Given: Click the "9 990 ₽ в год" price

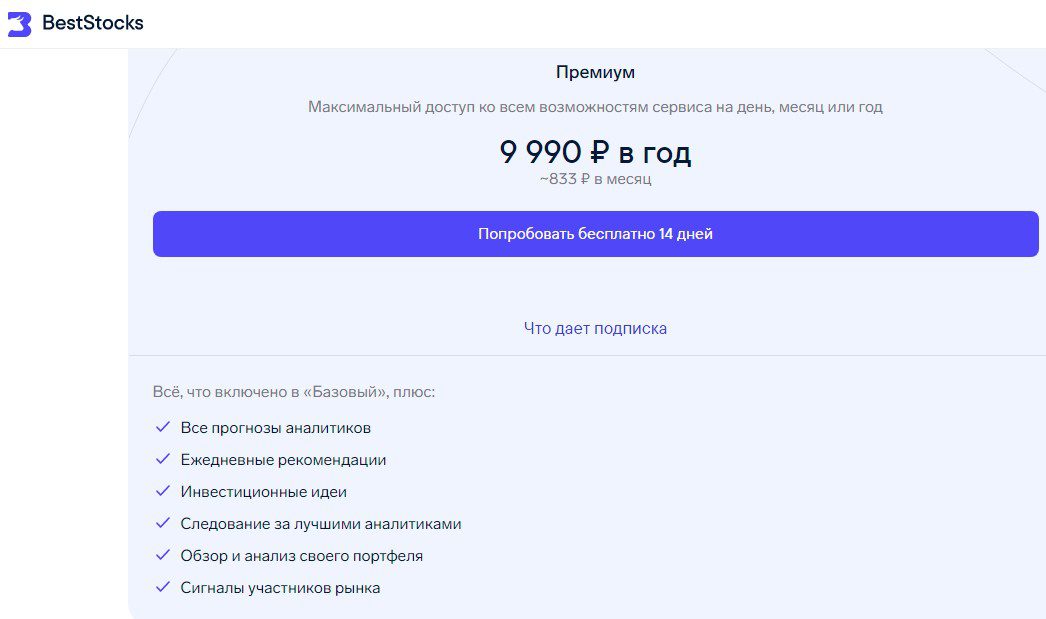Looking at the screenshot, I should 595,152.
